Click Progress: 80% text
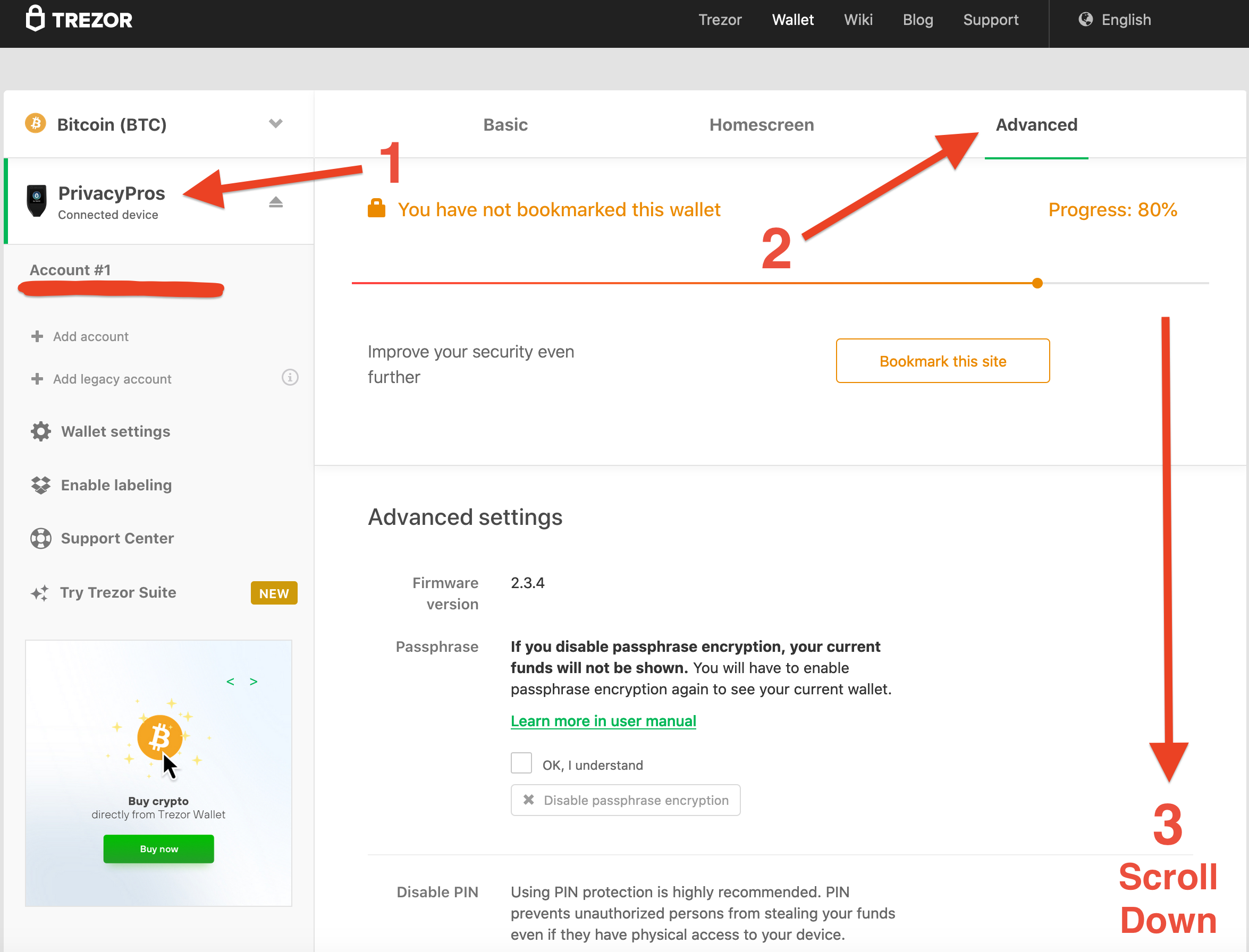The image size is (1249, 952). [1112, 210]
